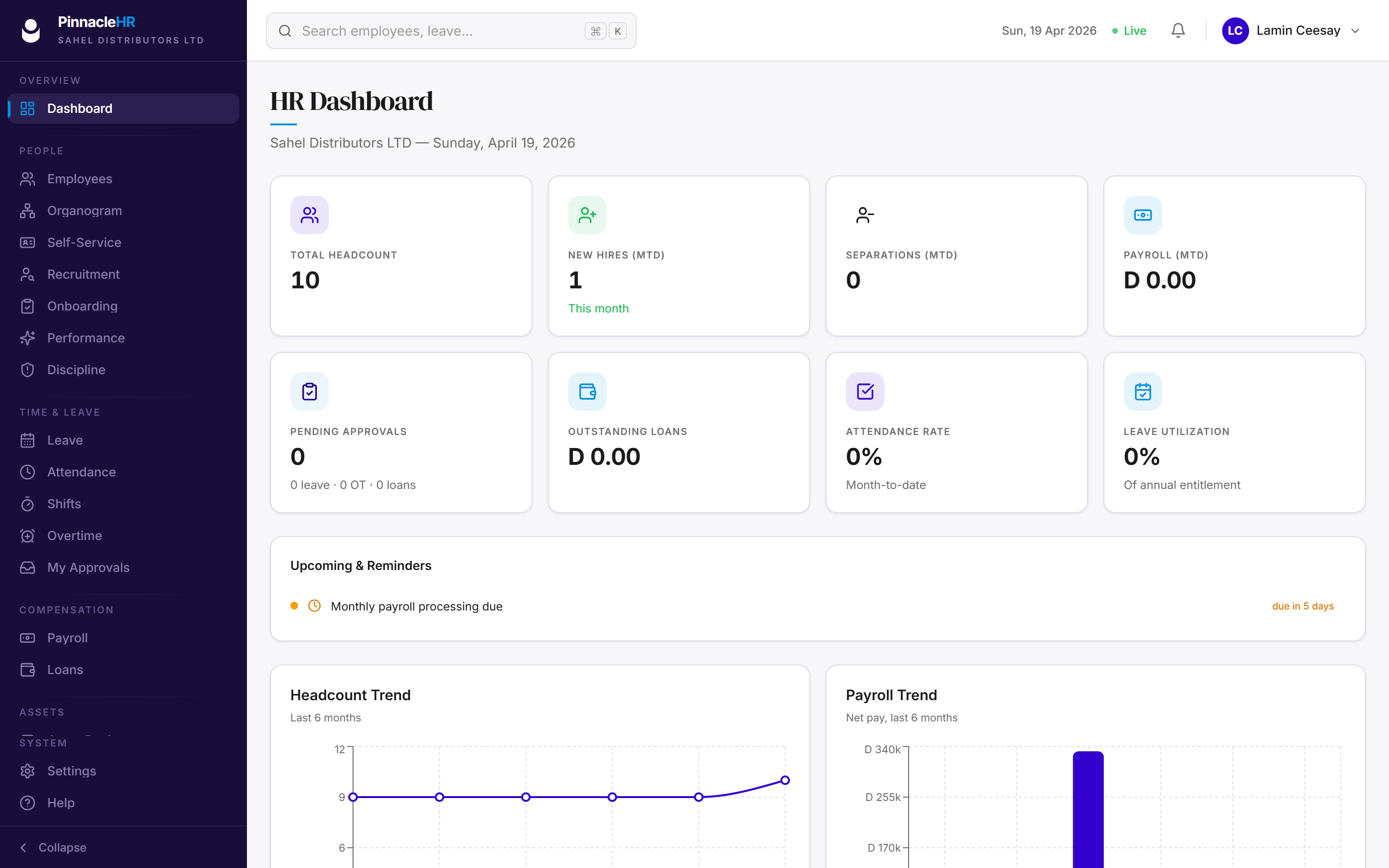The image size is (1389, 868).
Task: Expand the Lamin Ceesay account menu
Action: tap(1355, 31)
